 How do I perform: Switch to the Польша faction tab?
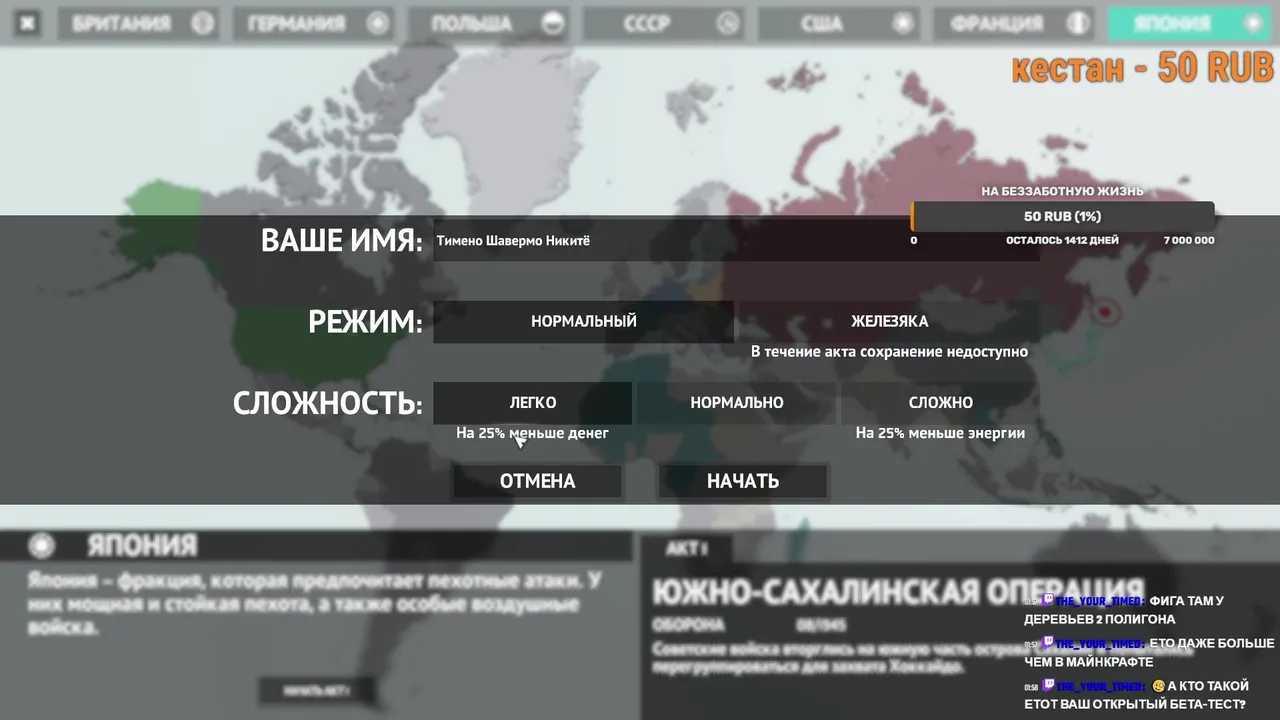(487, 23)
